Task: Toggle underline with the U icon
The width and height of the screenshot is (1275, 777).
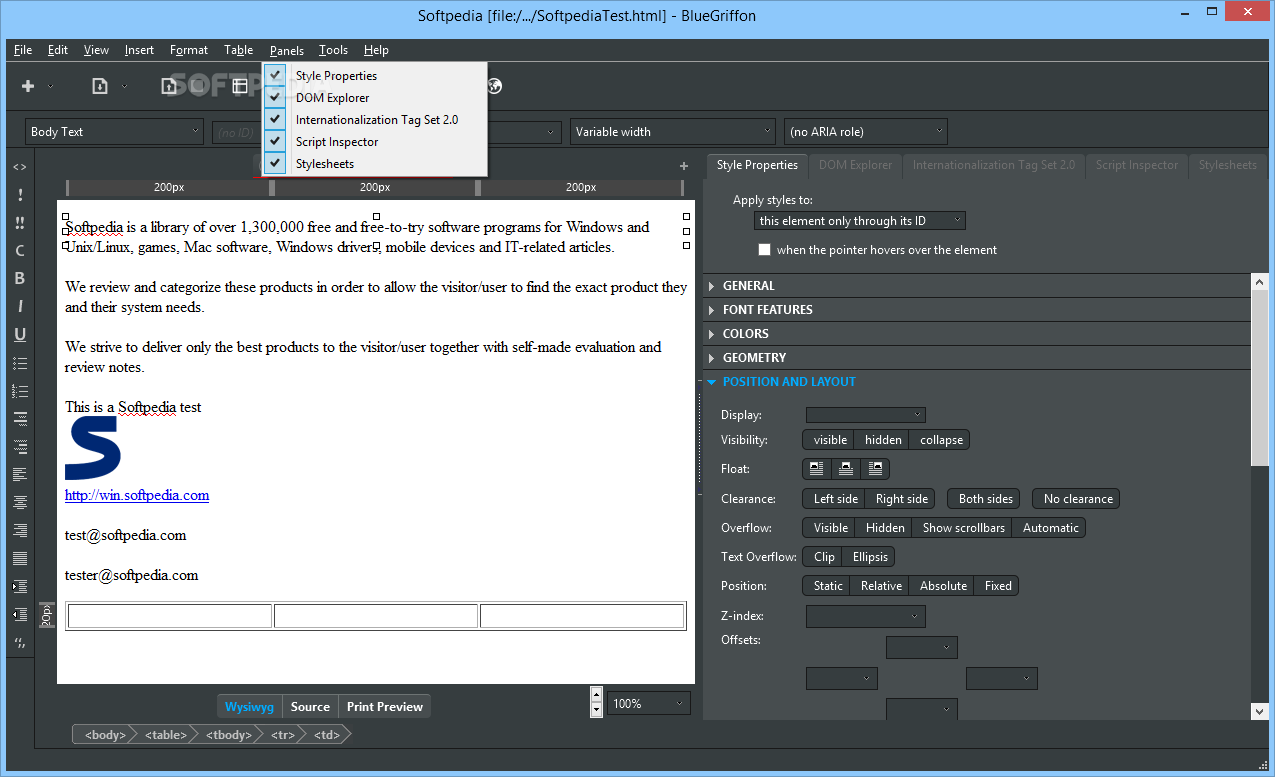Action: click(x=20, y=335)
